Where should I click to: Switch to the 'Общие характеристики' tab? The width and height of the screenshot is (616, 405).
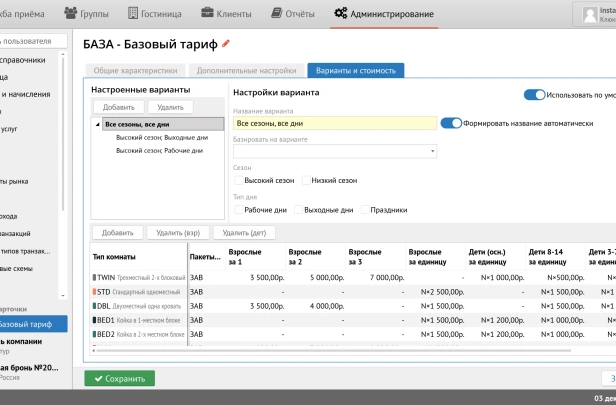coord(135,71)
